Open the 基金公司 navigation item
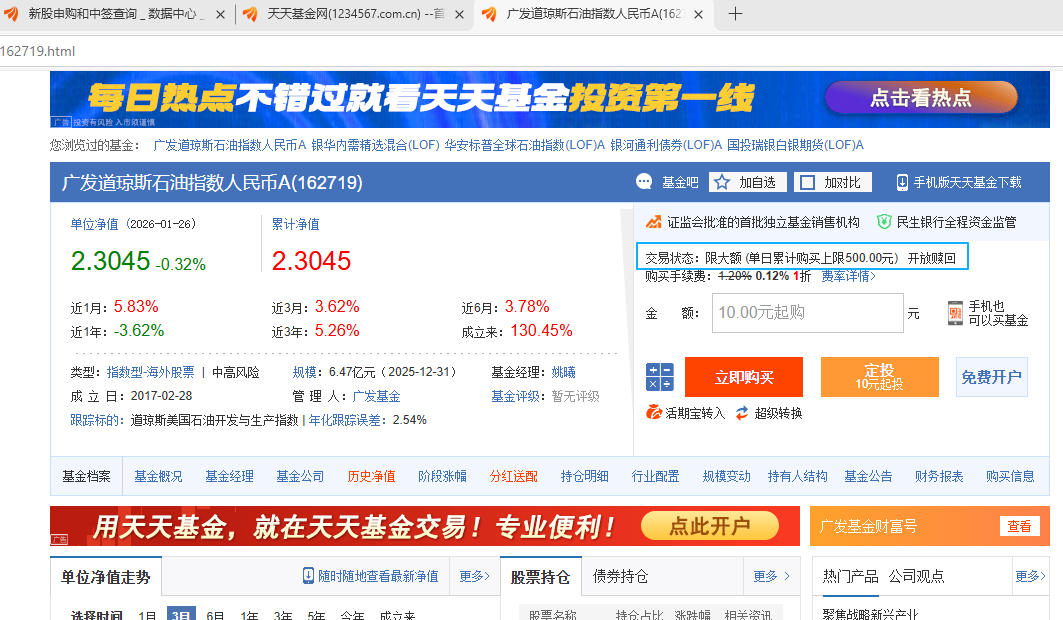1063x620 pixels. point(300,476)
